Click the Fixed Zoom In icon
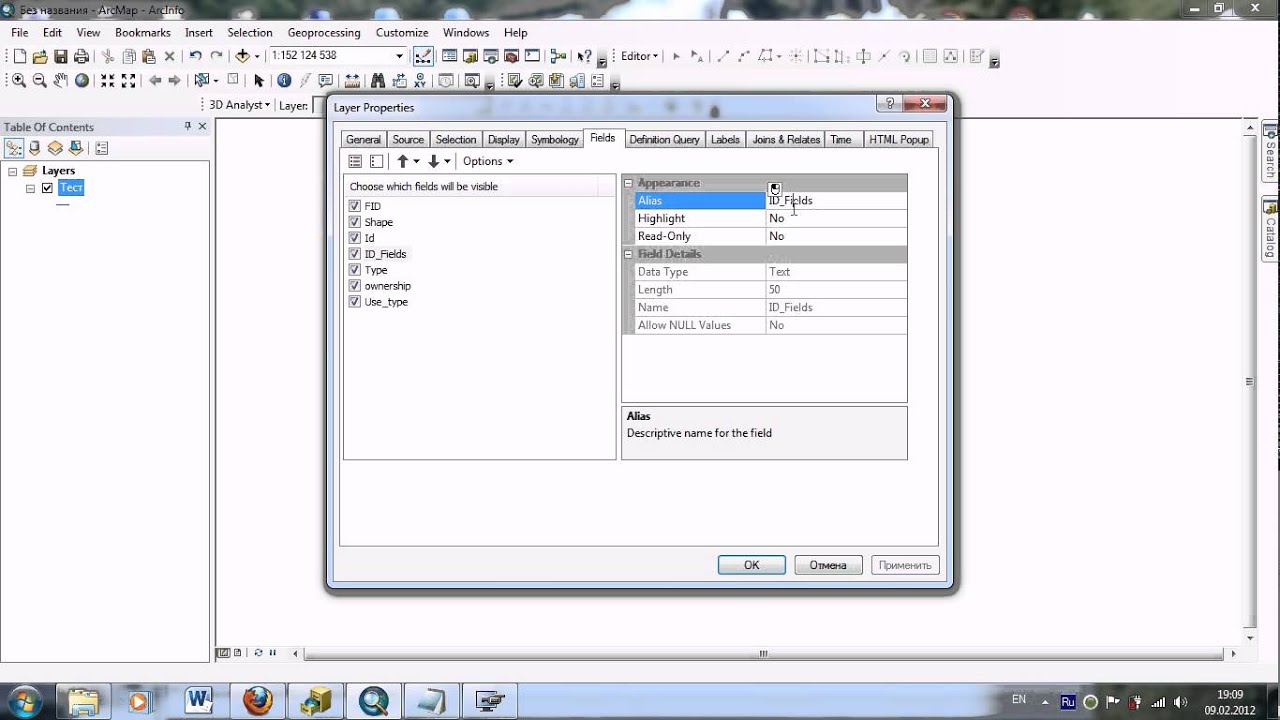Viewport: 1280px width, 720px height. 107,80
